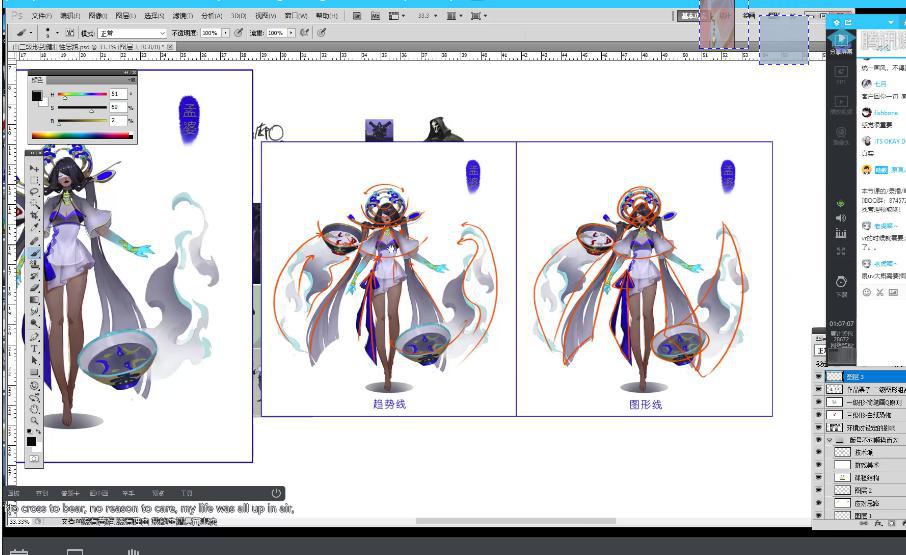Viewport: 906px width, 555px height.
Task: Toggle visibility of third layer in panel
Action: click(x=818, y=402)
